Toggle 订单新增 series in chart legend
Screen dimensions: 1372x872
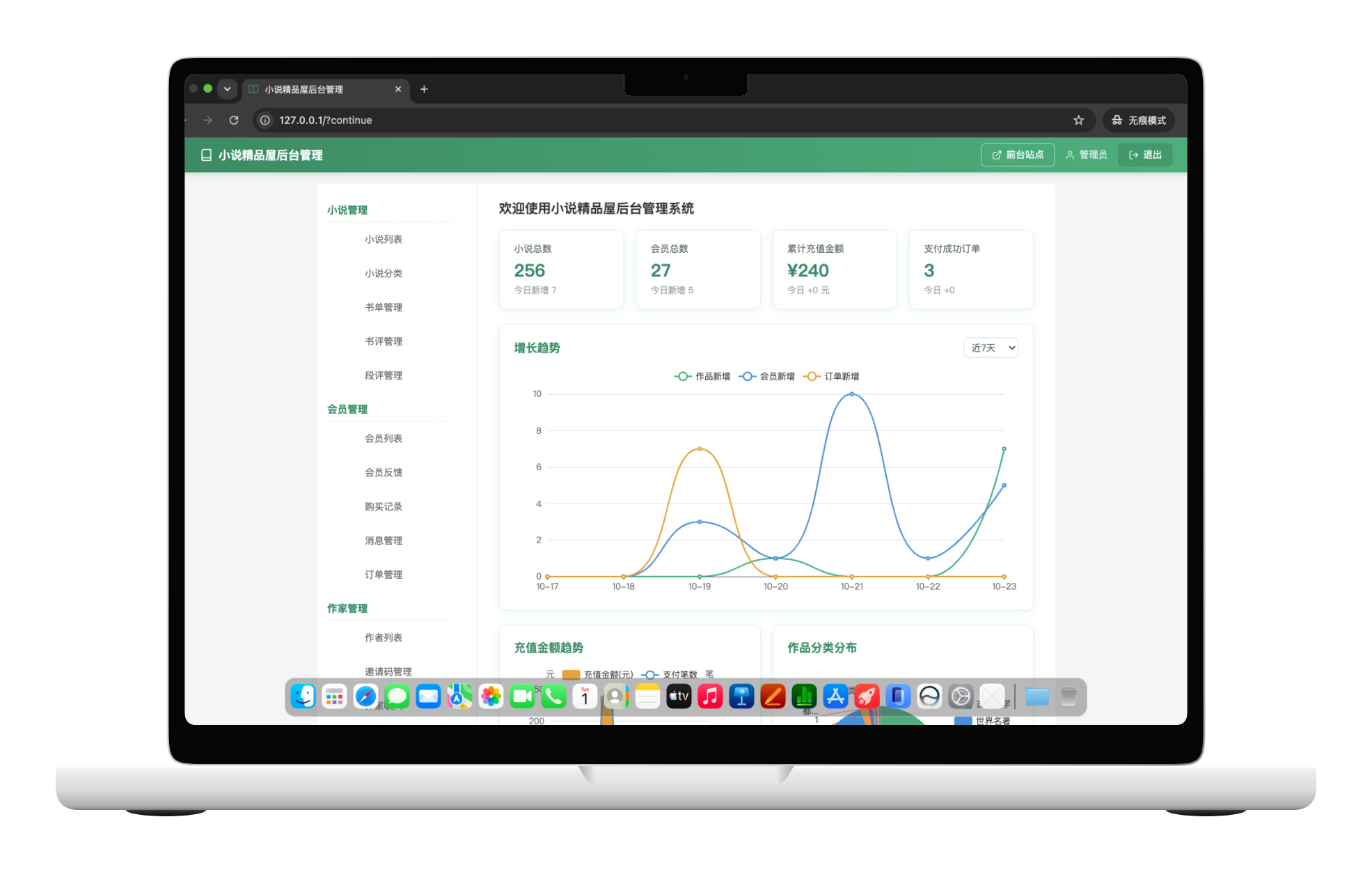click(x=831, y=376)
